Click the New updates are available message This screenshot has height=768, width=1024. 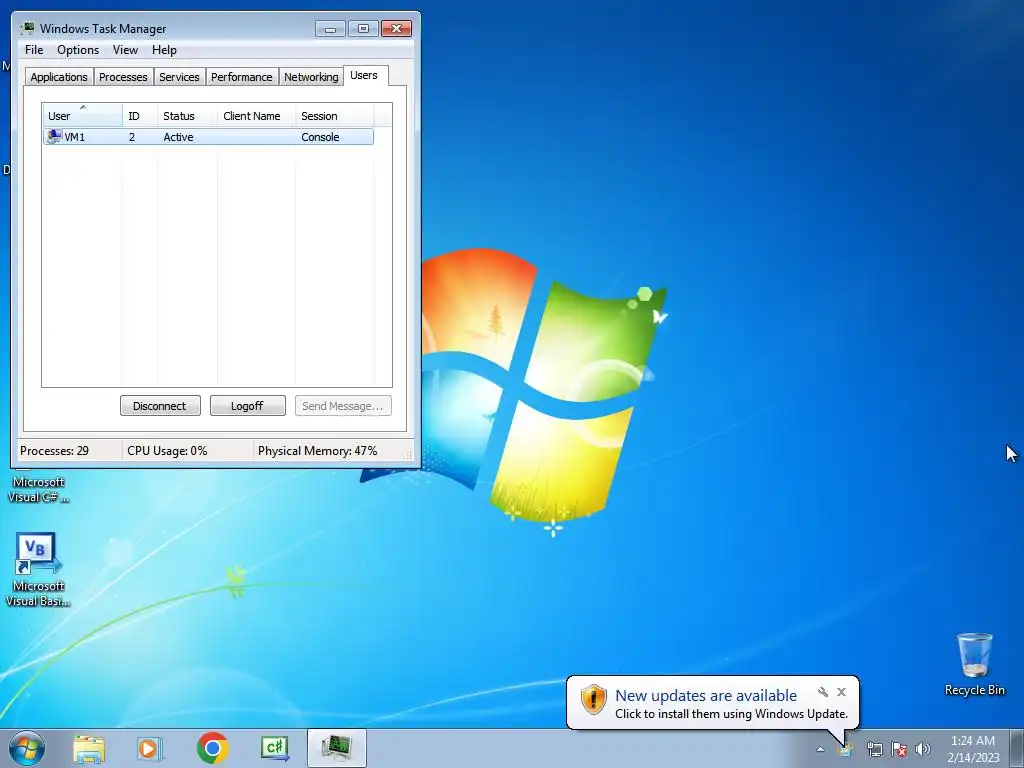tap(706, 696)
